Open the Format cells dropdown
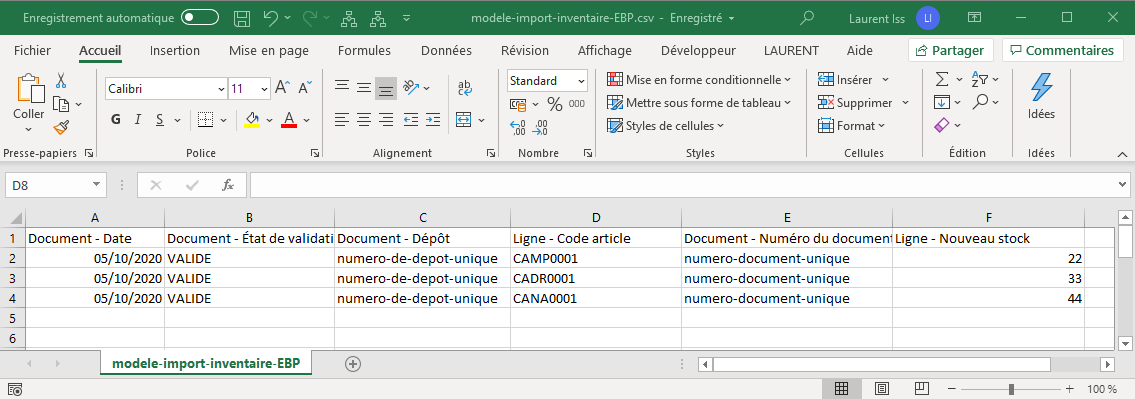This screenshot has height=399, width=1135. click(852, 126)
